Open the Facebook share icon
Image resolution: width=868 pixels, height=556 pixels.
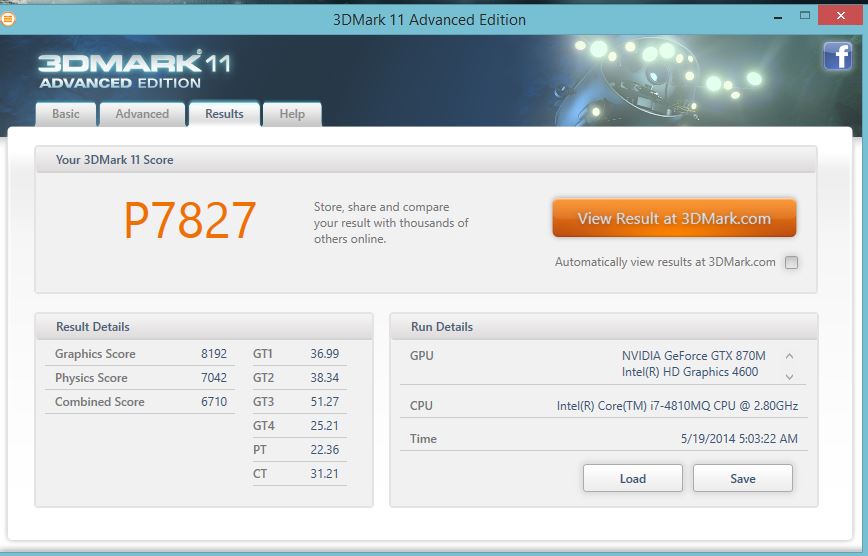pyautogui.click(x=838, y=56)
